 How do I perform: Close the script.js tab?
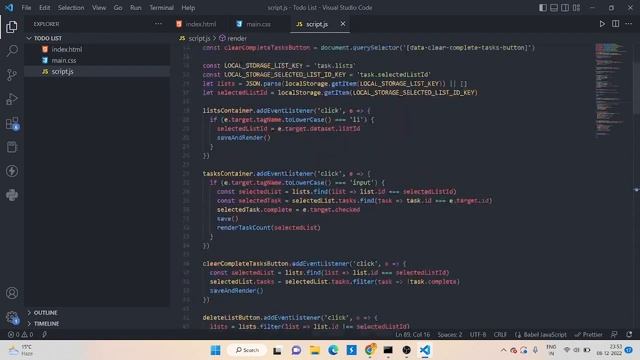pos(343,24)
